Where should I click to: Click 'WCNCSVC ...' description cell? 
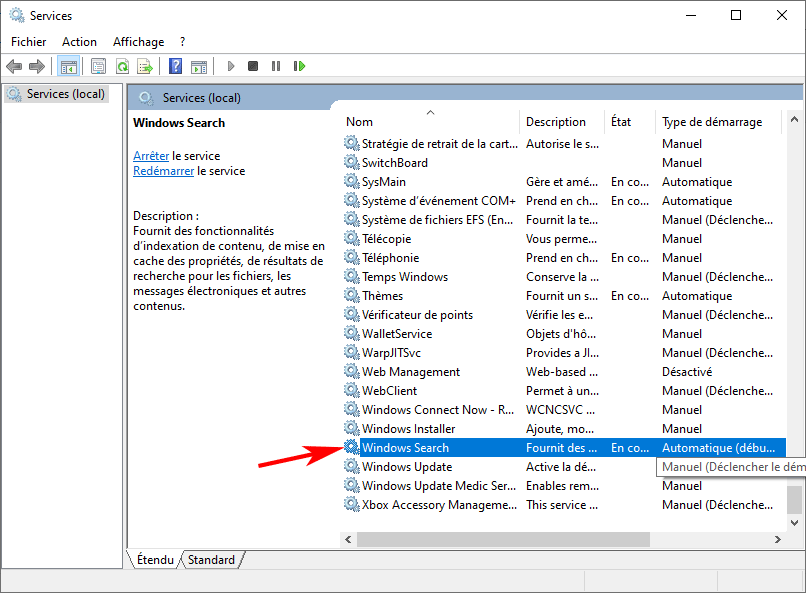(560, 410)
